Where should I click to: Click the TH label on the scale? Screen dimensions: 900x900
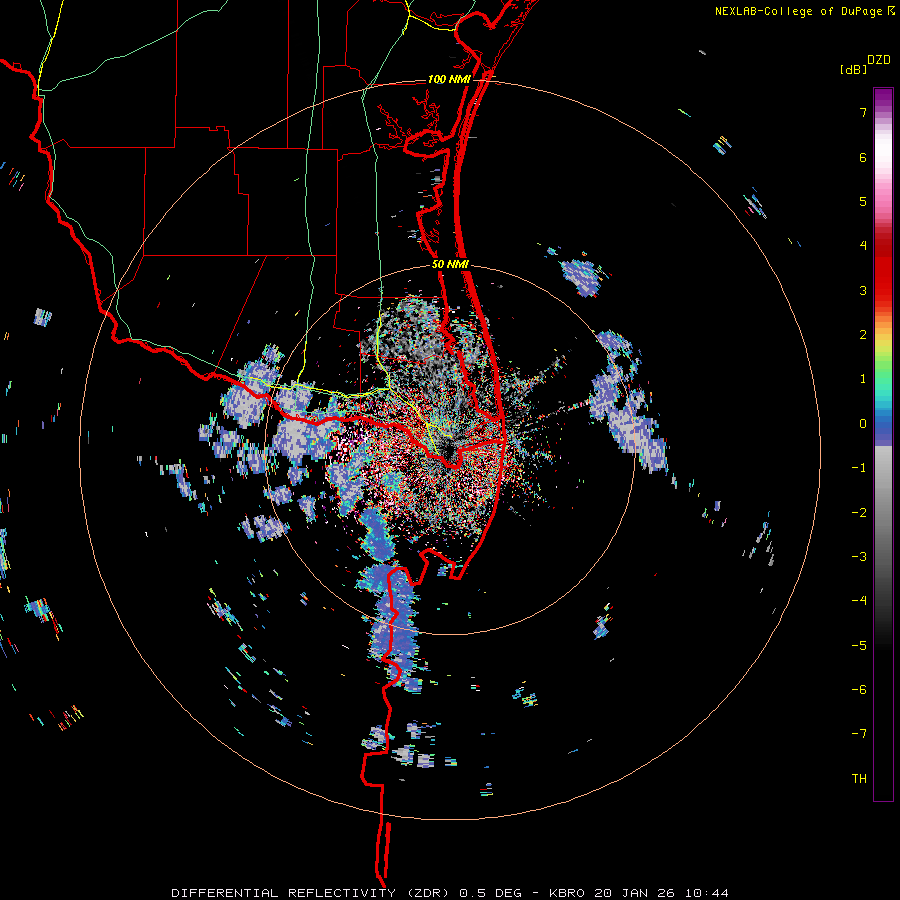(x=859, y=779)
